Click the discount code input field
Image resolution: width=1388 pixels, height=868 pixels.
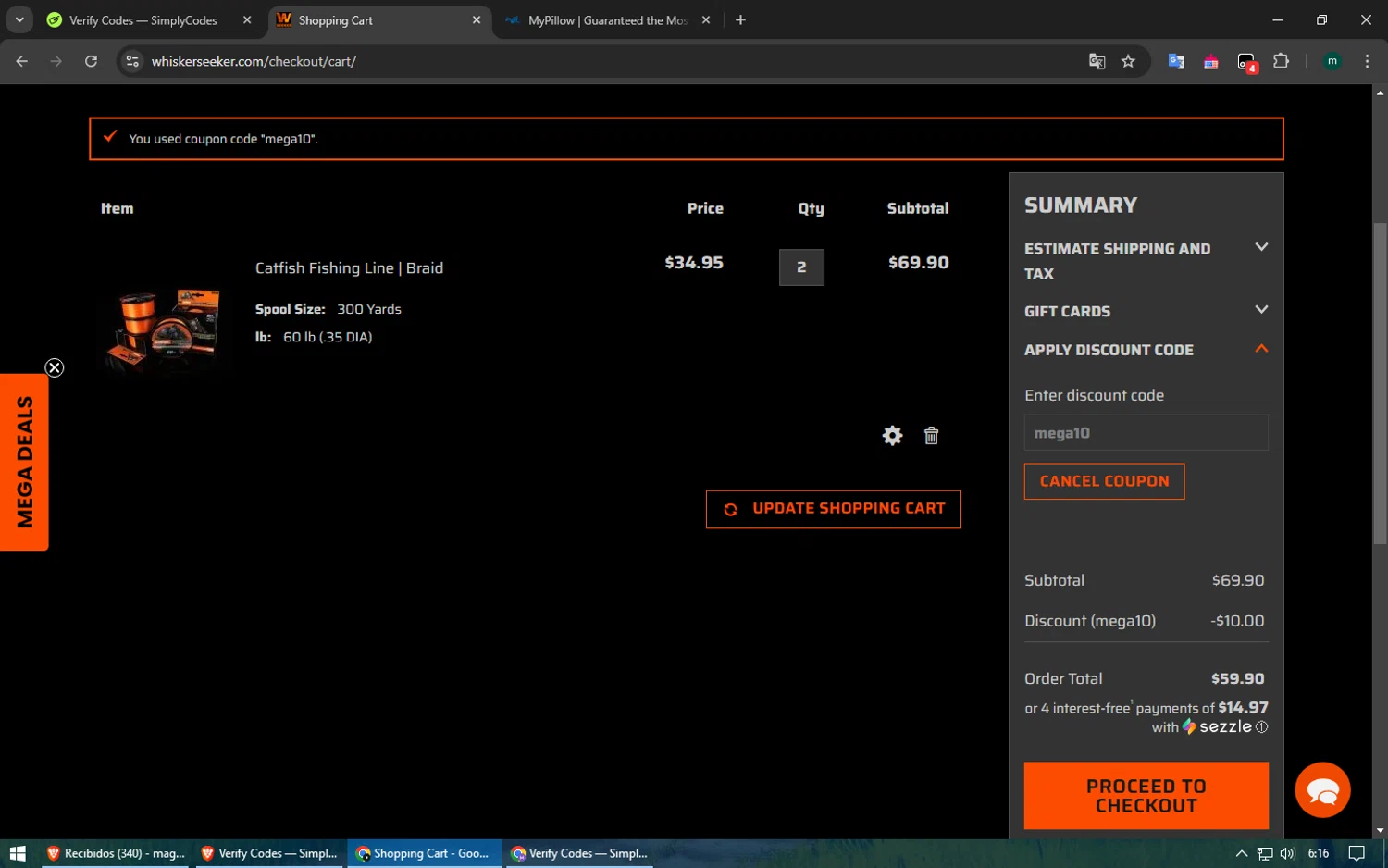click(1146, 432)
